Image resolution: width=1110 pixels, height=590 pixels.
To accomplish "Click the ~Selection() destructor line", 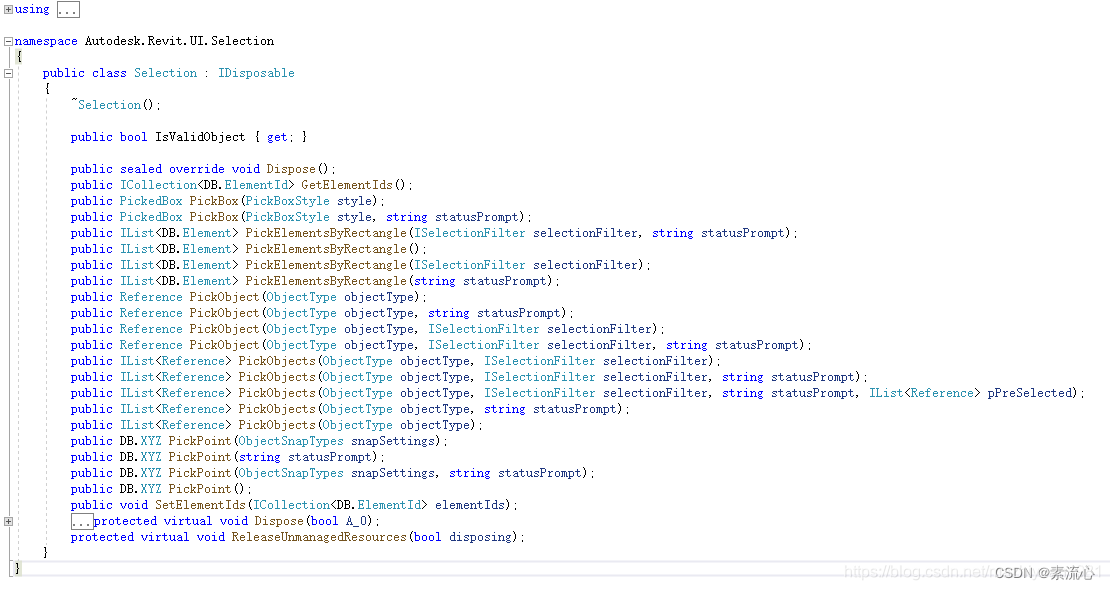I will tap(116, 105).
